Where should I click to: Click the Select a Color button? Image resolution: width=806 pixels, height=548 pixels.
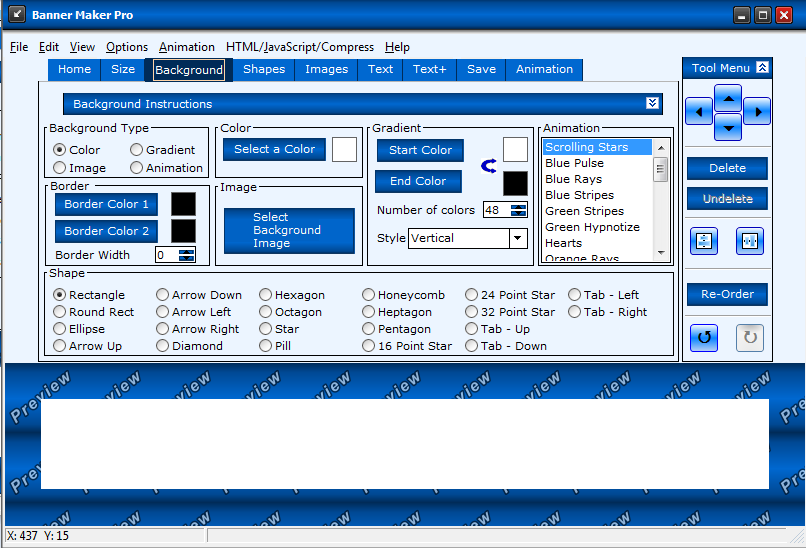[x=274, y=149]
